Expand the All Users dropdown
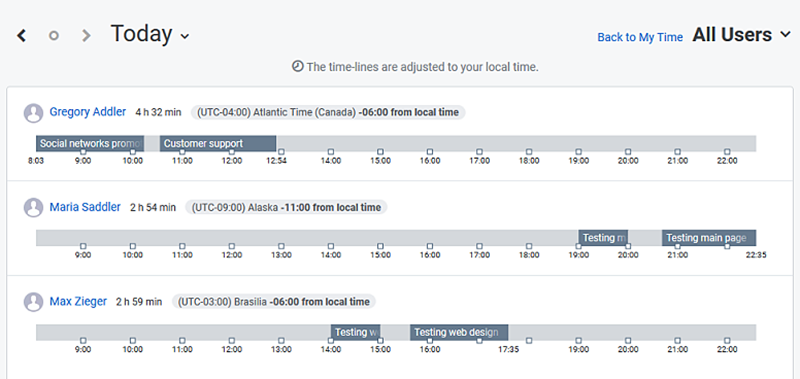 coord(741,35)
